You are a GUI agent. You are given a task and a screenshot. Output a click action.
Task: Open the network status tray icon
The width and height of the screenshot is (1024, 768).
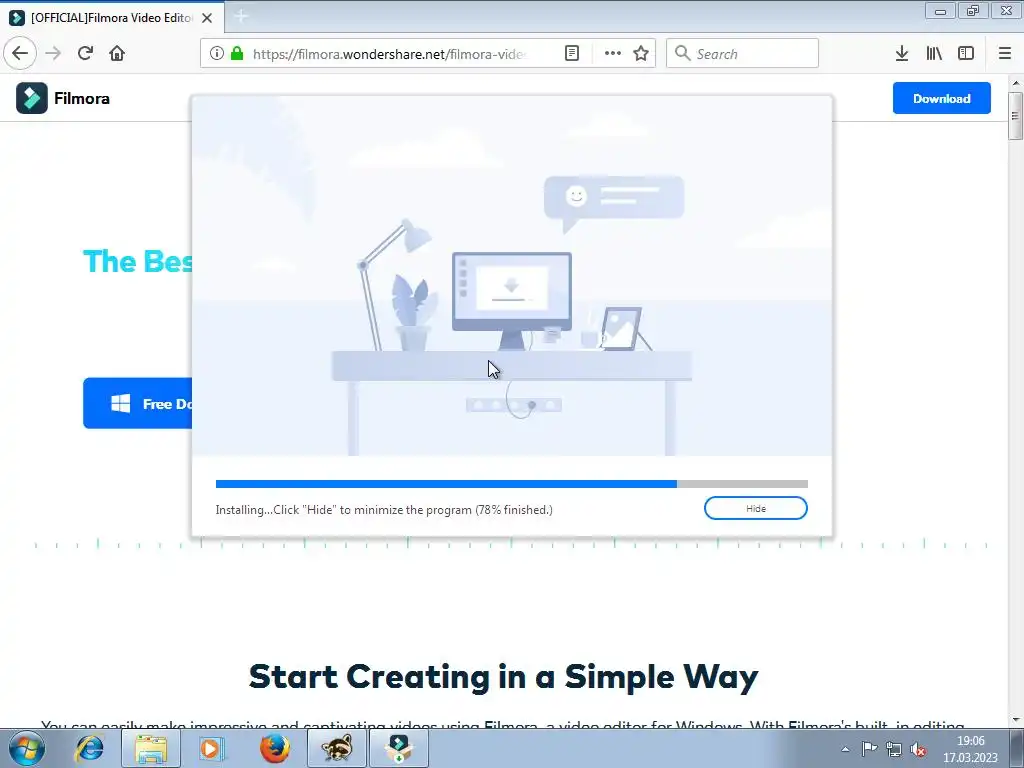(893, 749)
